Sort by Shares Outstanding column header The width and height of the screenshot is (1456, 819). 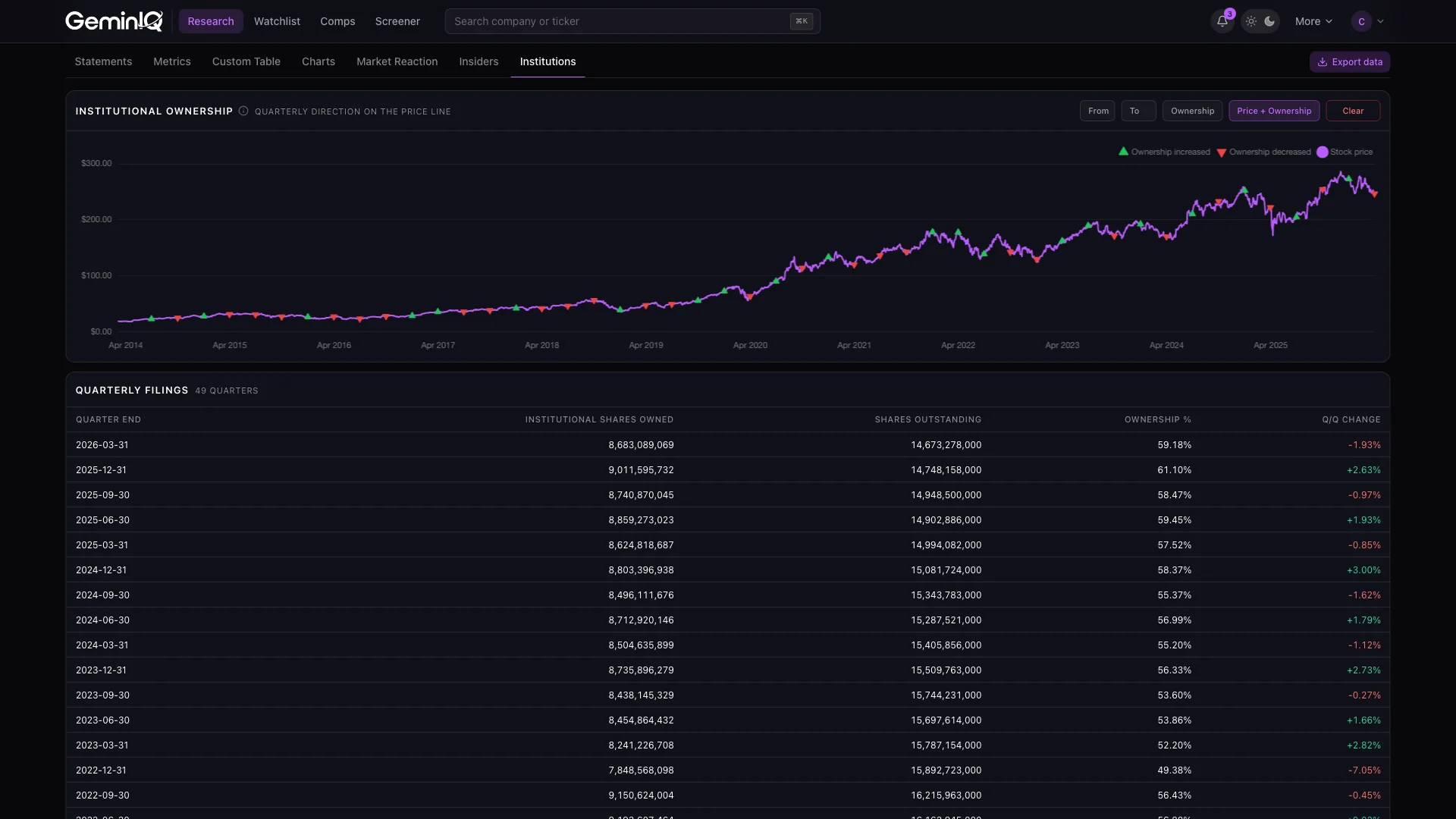(x=927, y=419)
